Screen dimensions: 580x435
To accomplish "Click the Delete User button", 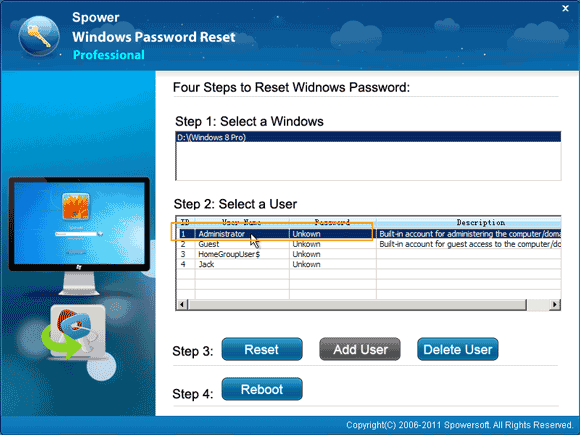I will pos(458,349).
